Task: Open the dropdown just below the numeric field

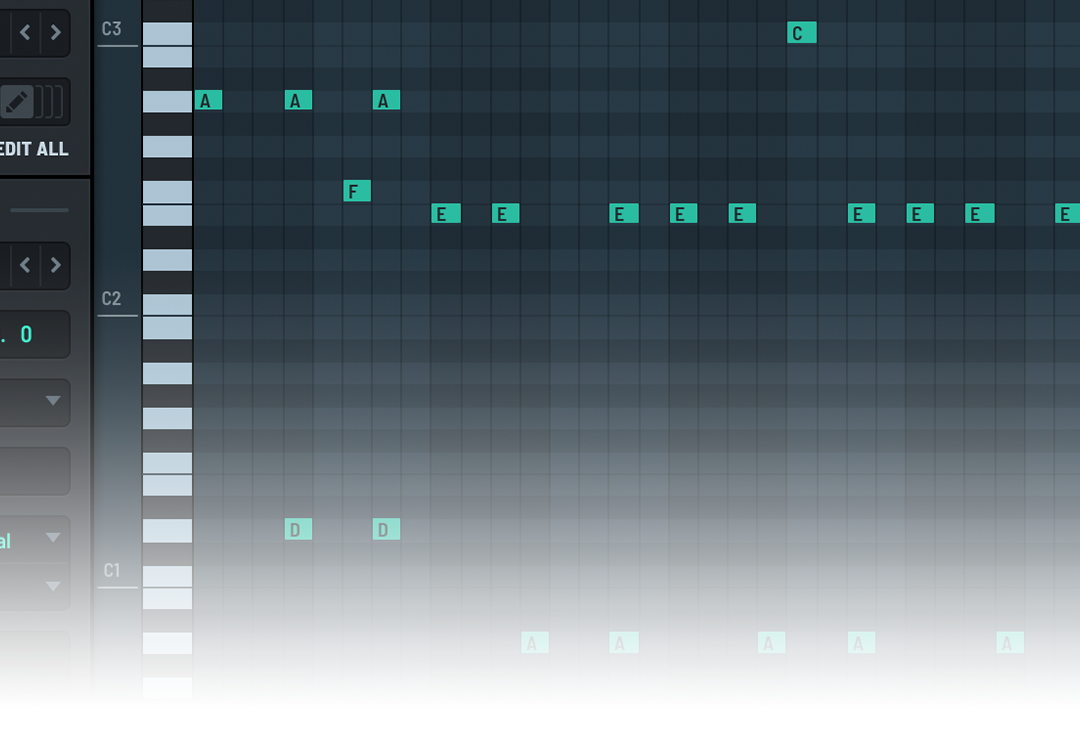Action: [35, 401]
